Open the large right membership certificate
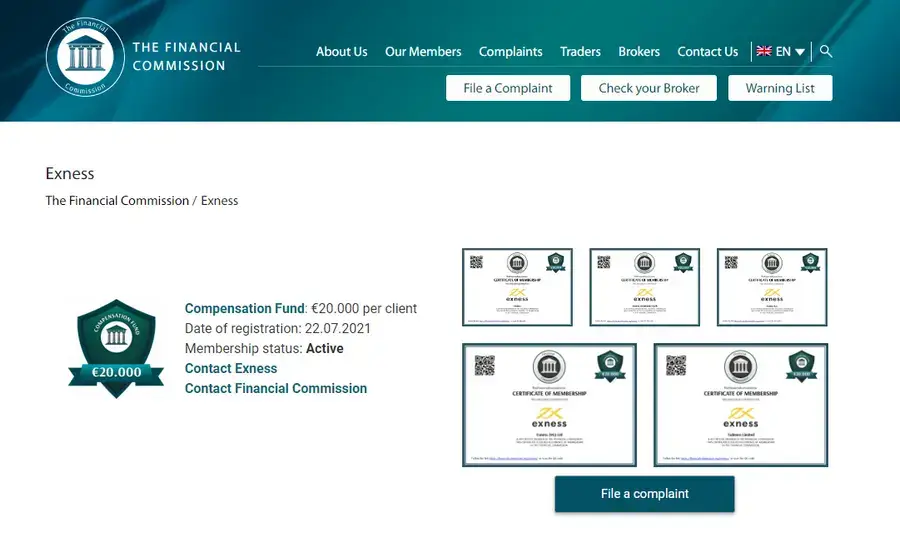This screenshot has height=543, width=900. tap(740, 405)
